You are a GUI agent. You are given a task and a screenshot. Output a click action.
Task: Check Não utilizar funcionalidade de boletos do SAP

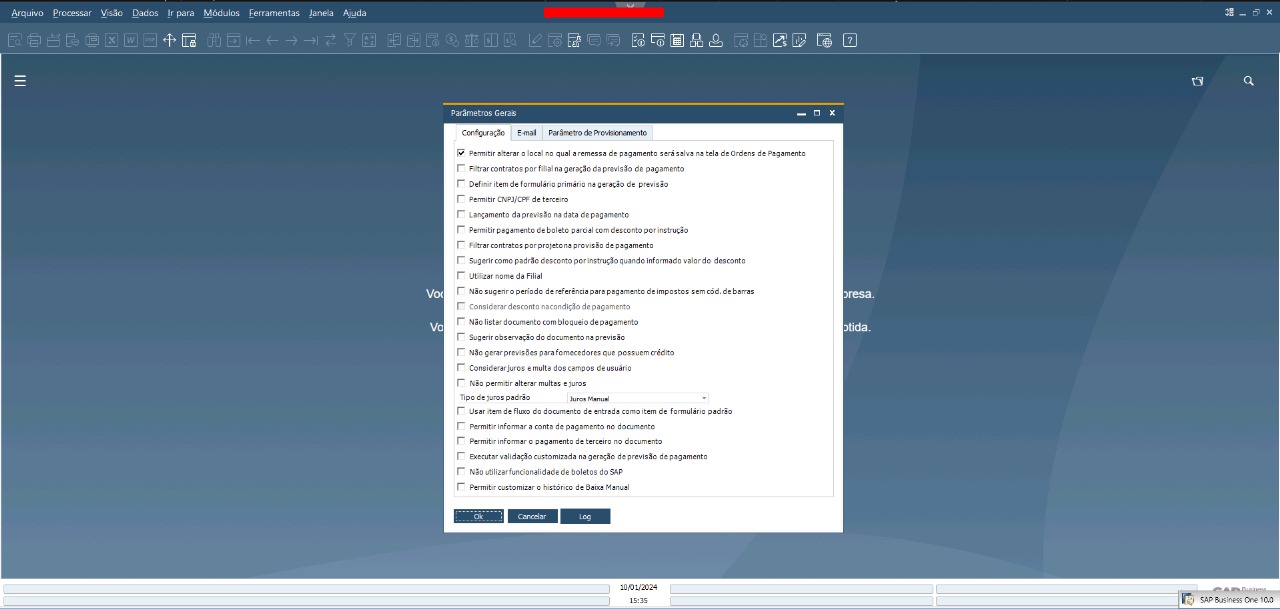[461, 471]
